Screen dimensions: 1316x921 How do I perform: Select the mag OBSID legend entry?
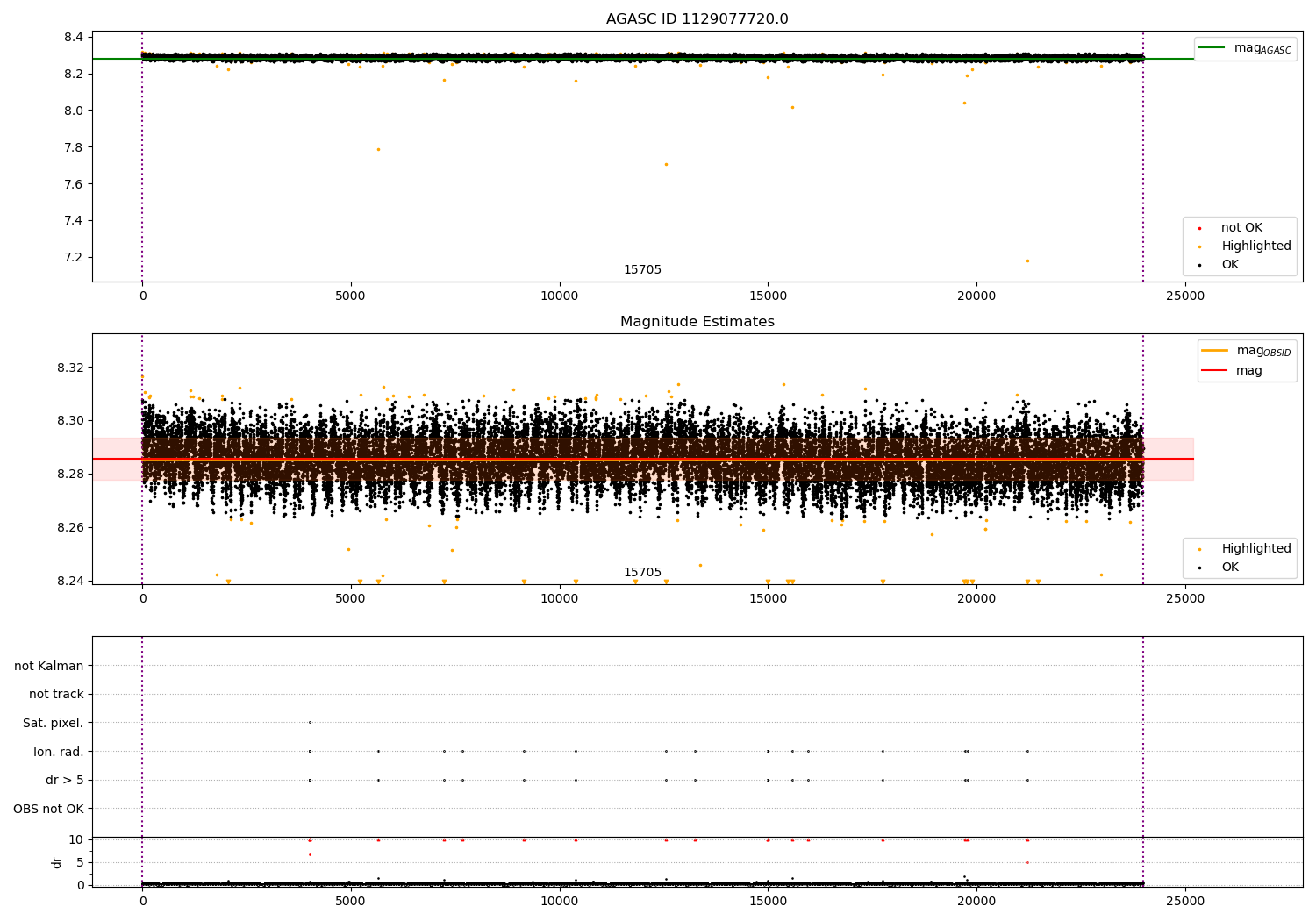(1247, 351)
